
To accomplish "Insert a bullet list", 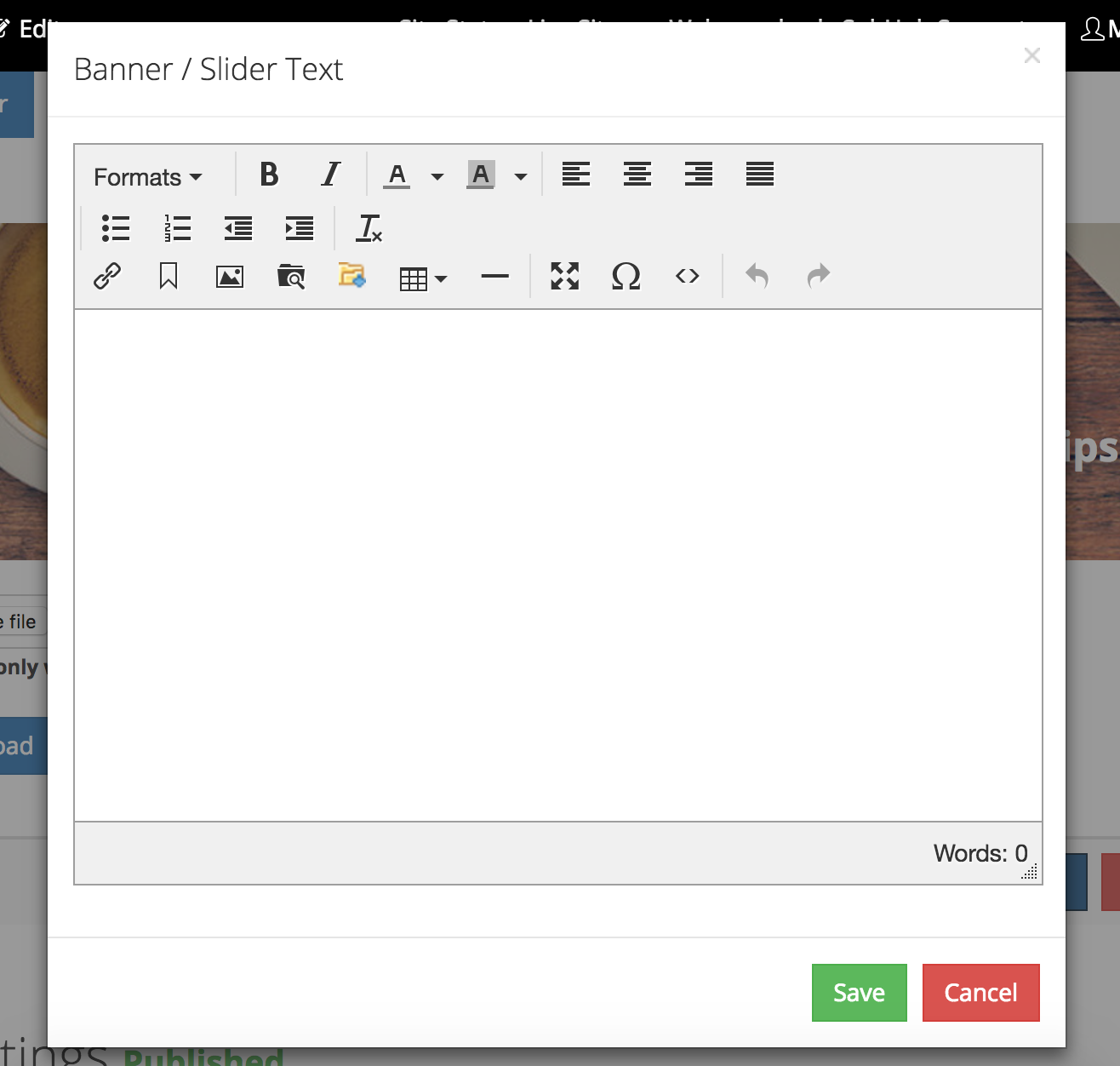I will 116,228.
